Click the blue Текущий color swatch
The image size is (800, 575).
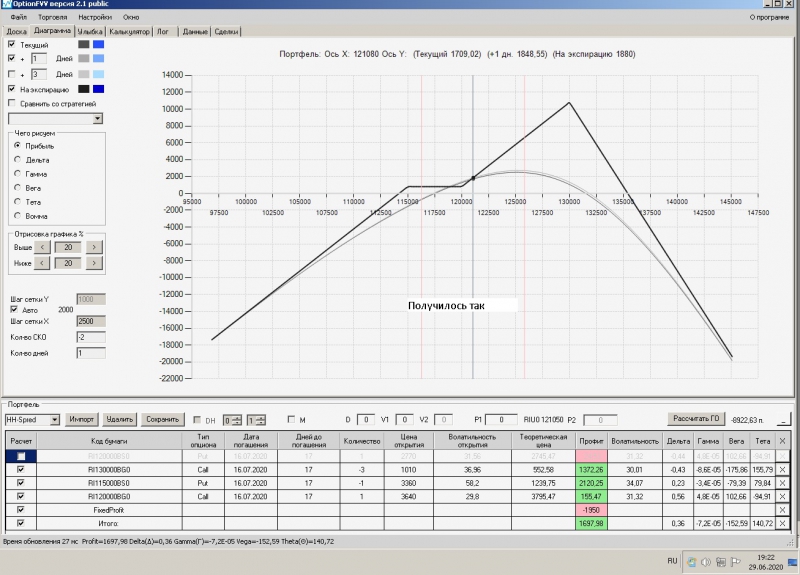pos(98,44)
